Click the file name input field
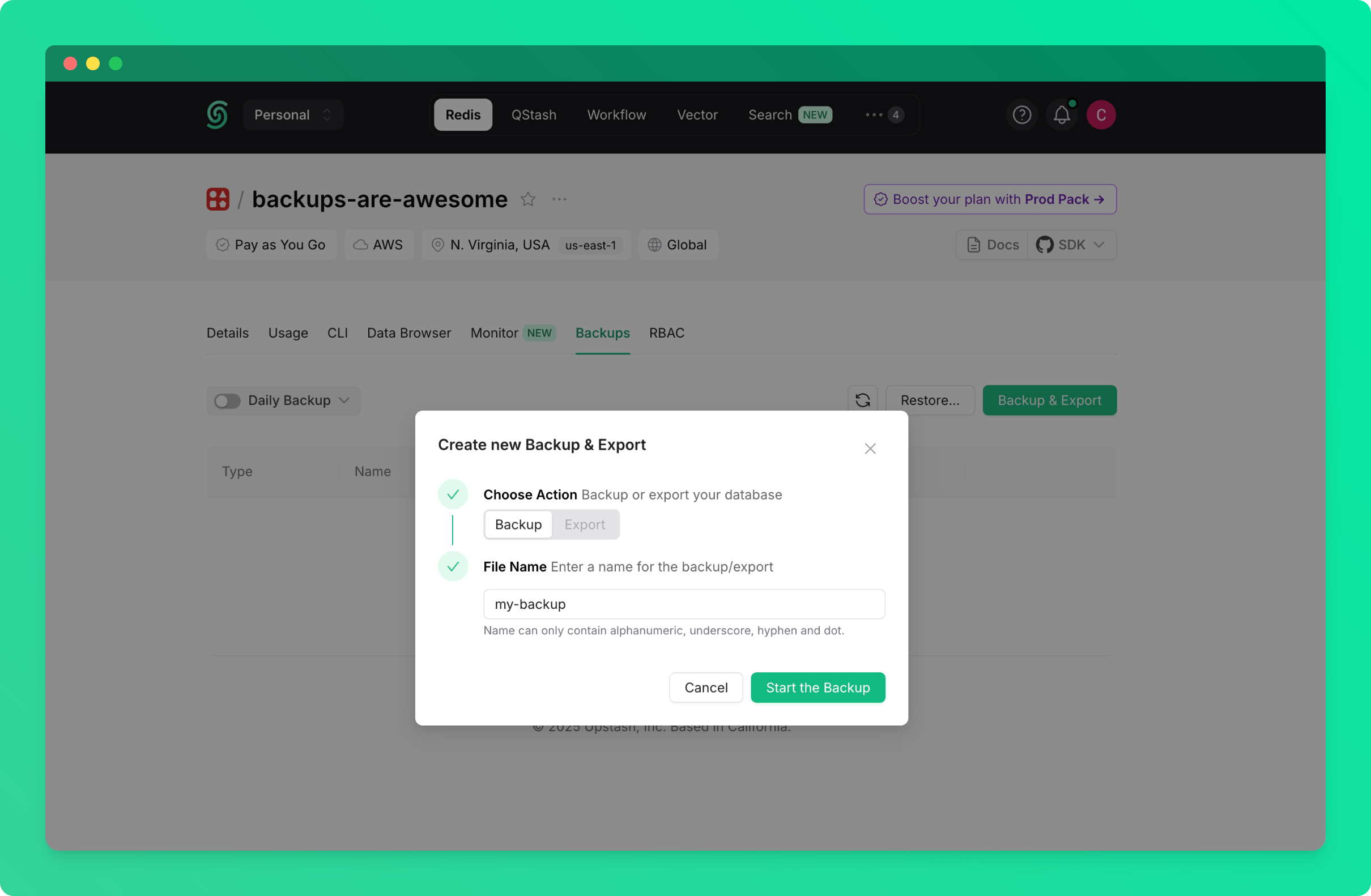The image size is (1371, 896). pyautogui.click(x=684, y=604)
